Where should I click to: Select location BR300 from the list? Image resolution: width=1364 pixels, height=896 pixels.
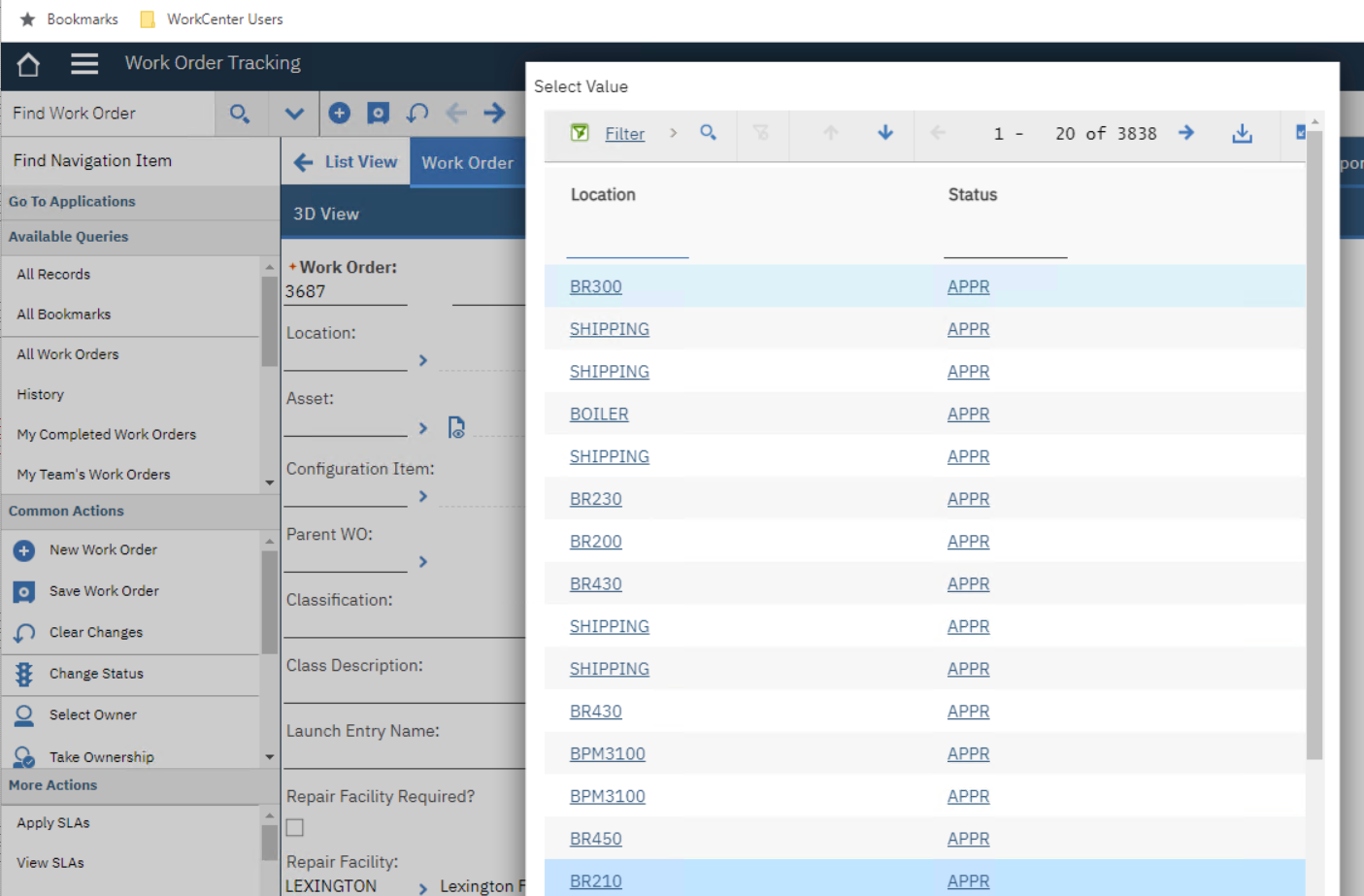click(x=596, y=286)
